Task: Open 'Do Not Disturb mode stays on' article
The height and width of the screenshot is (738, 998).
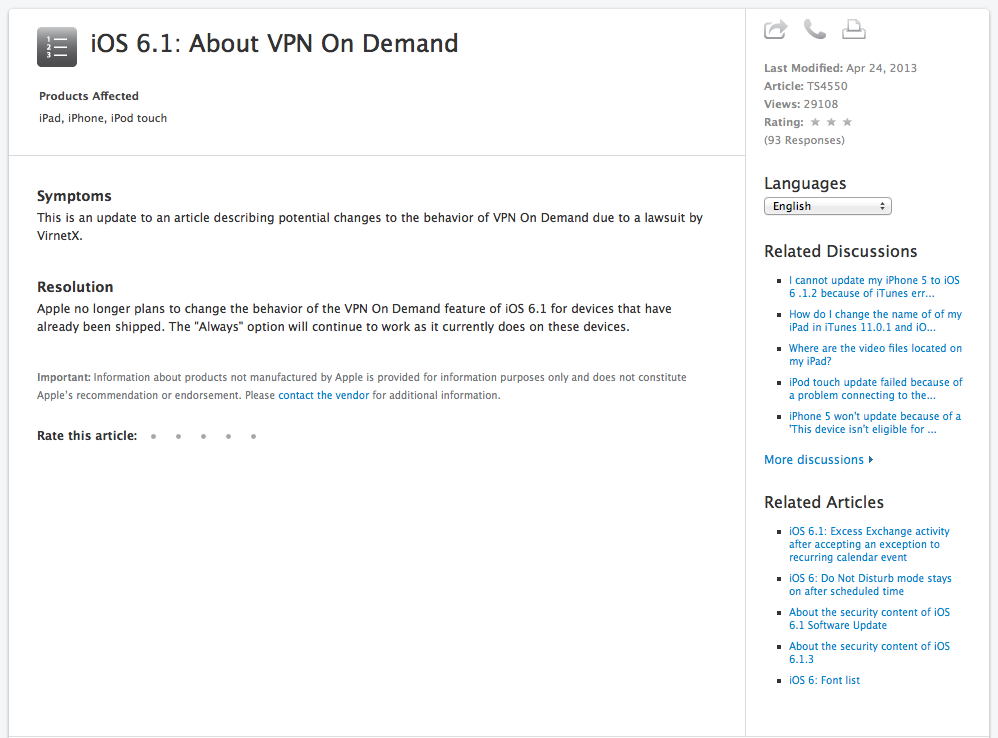Action: [x=869, y=585]
